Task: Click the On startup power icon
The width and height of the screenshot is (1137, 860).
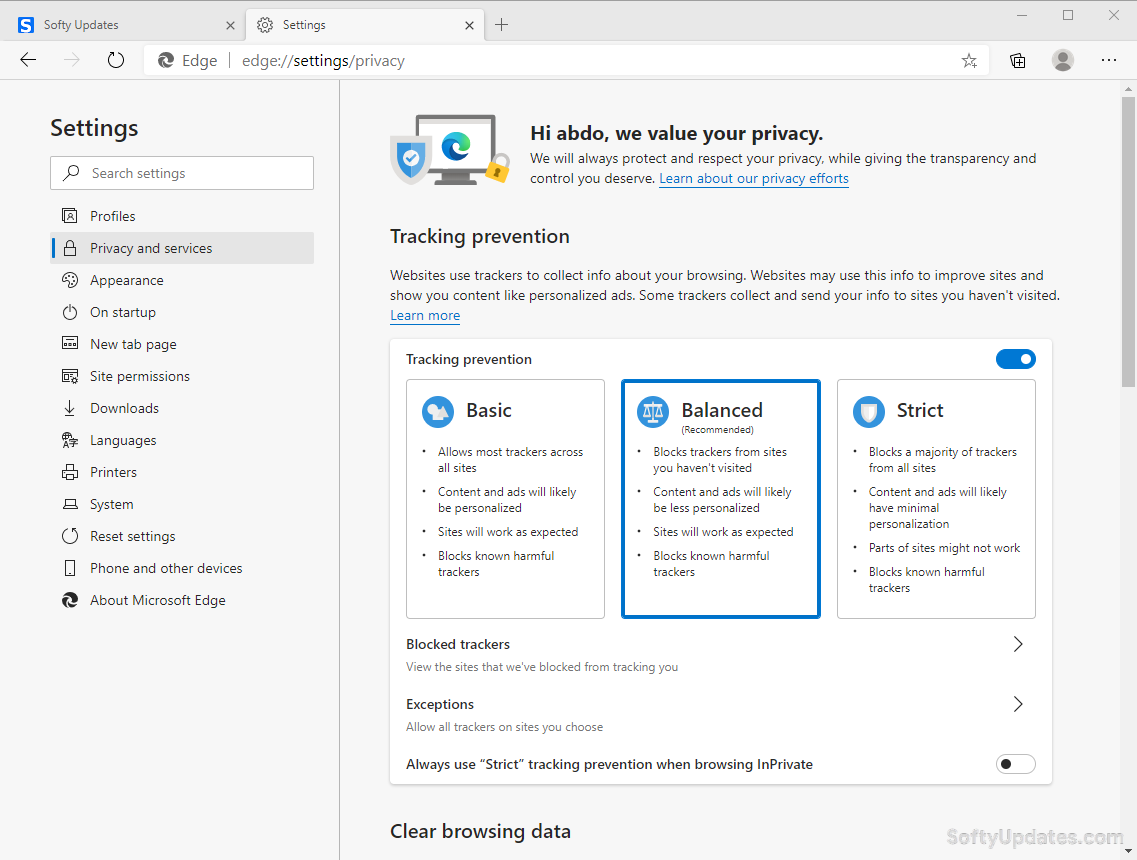Action: pos(70,312)
